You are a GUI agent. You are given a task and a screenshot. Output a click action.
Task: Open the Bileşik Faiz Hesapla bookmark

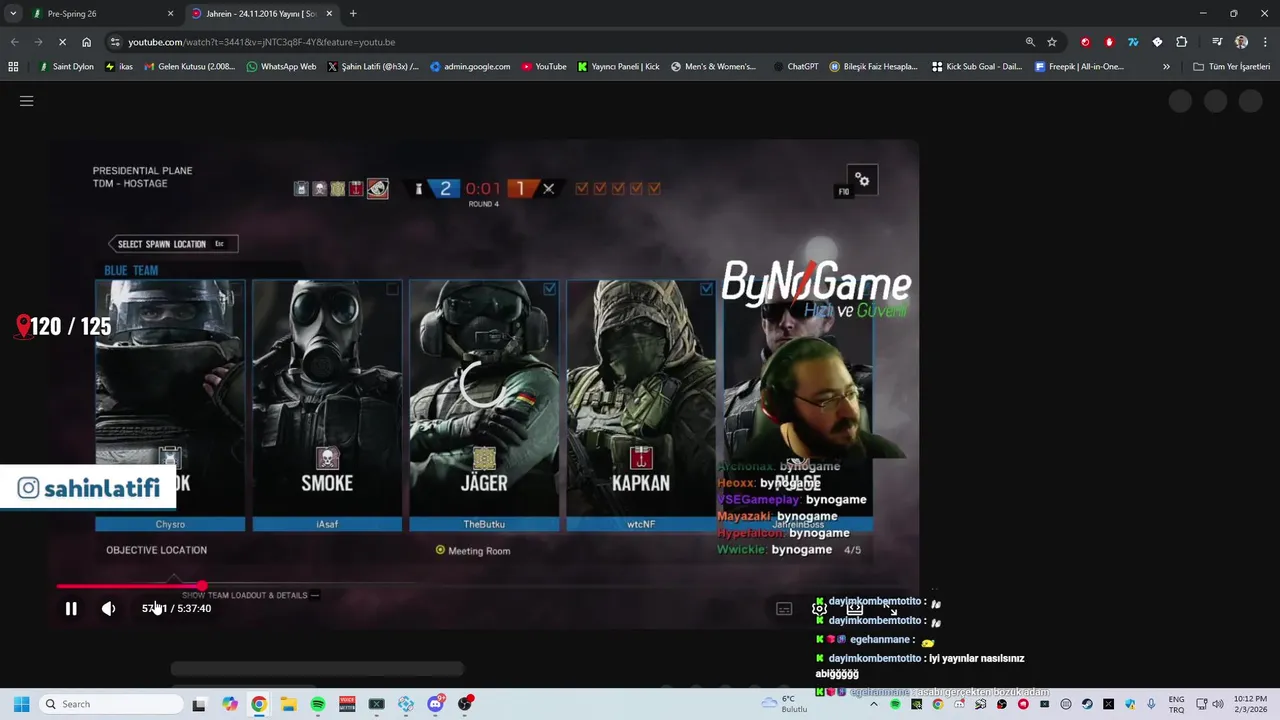[x=873, y=67]
